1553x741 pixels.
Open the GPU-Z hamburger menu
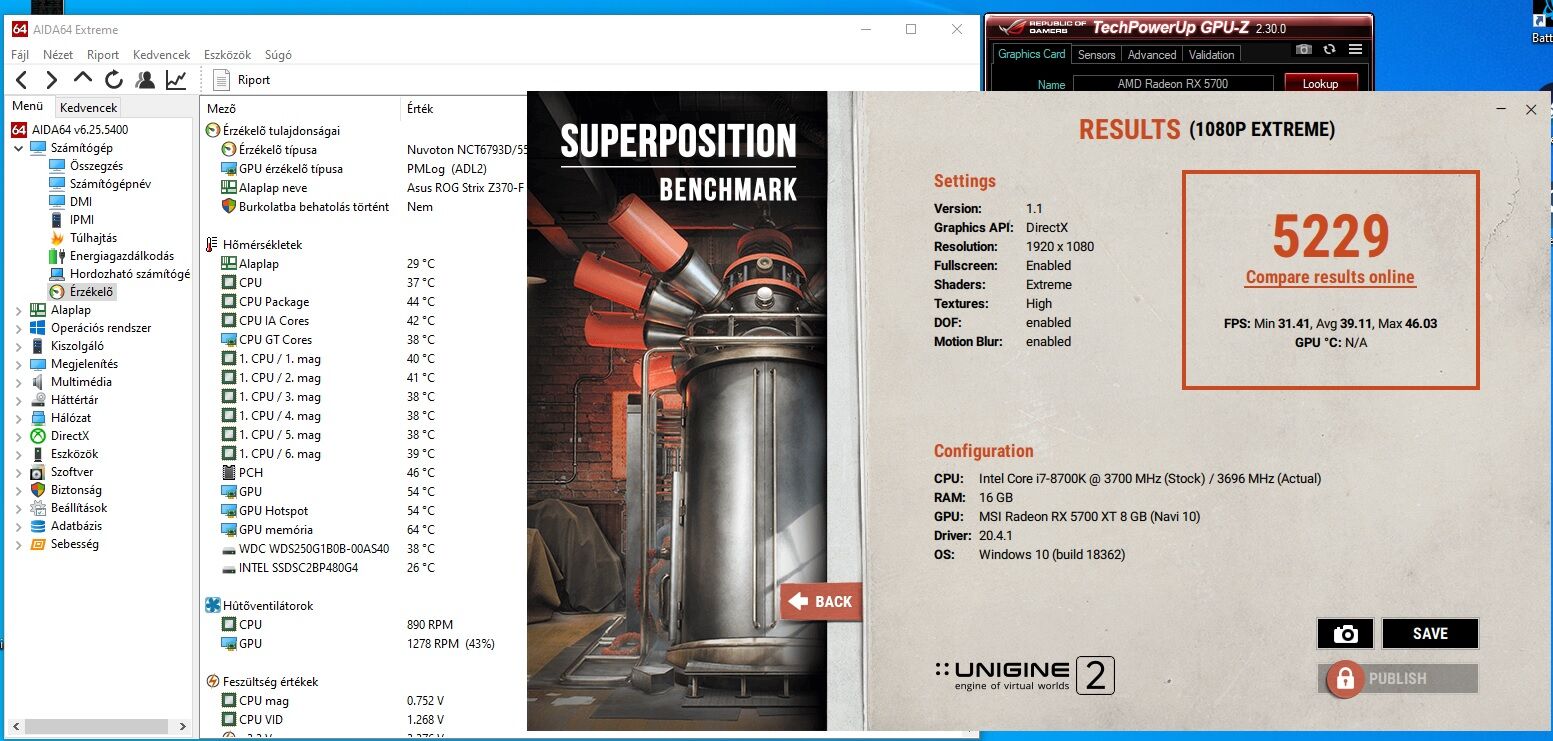click(x=1356, y=49)
